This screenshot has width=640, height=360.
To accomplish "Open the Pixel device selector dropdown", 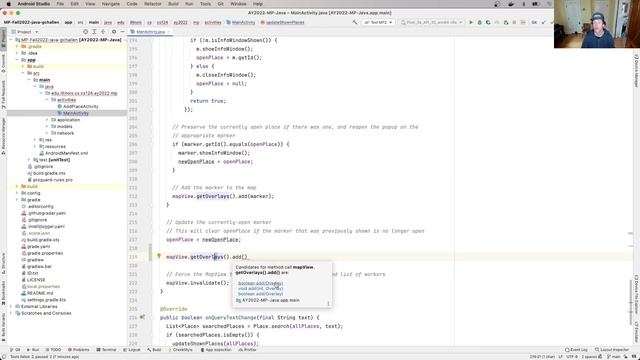I will 432,22.
